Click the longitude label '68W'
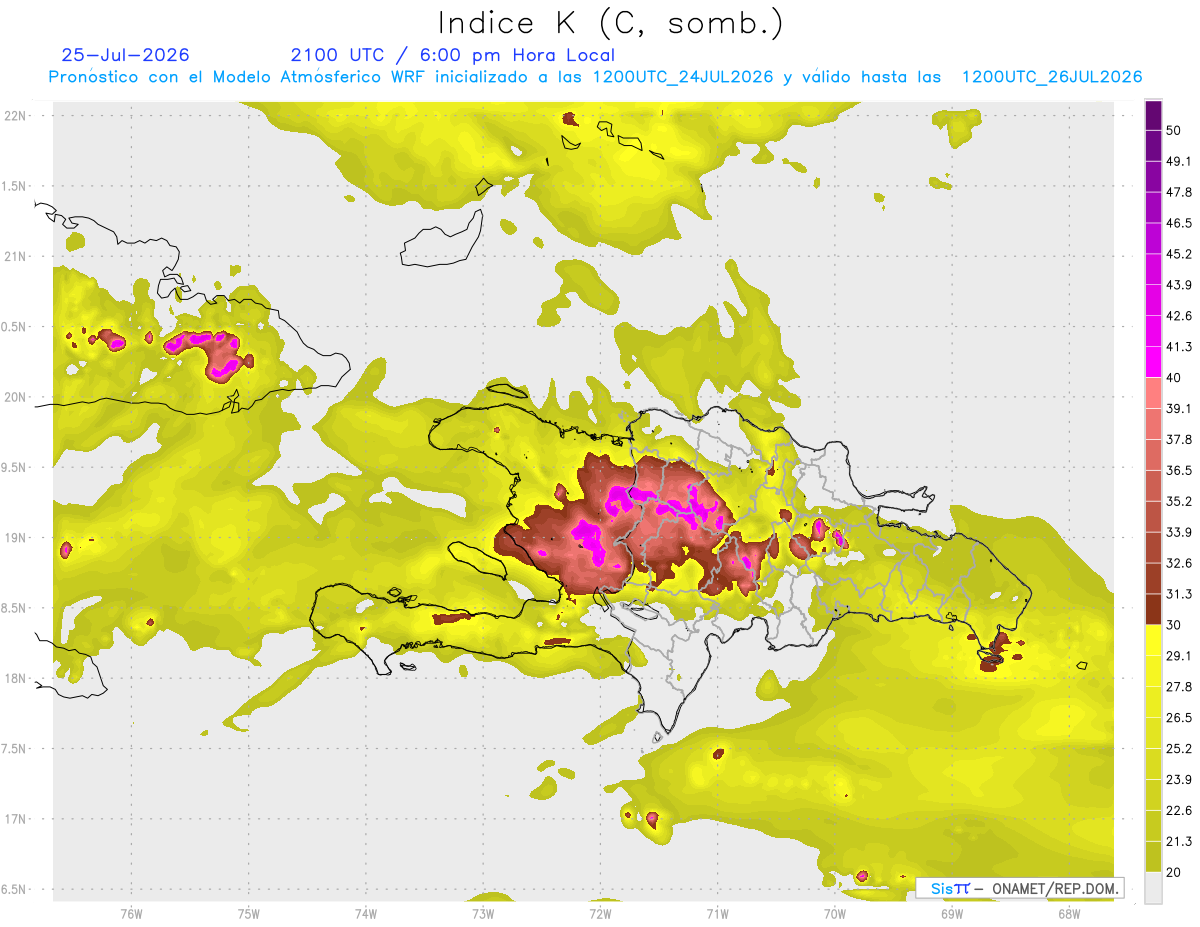This screenshot has height=927, width=1200. click(x=1068, y=914)
